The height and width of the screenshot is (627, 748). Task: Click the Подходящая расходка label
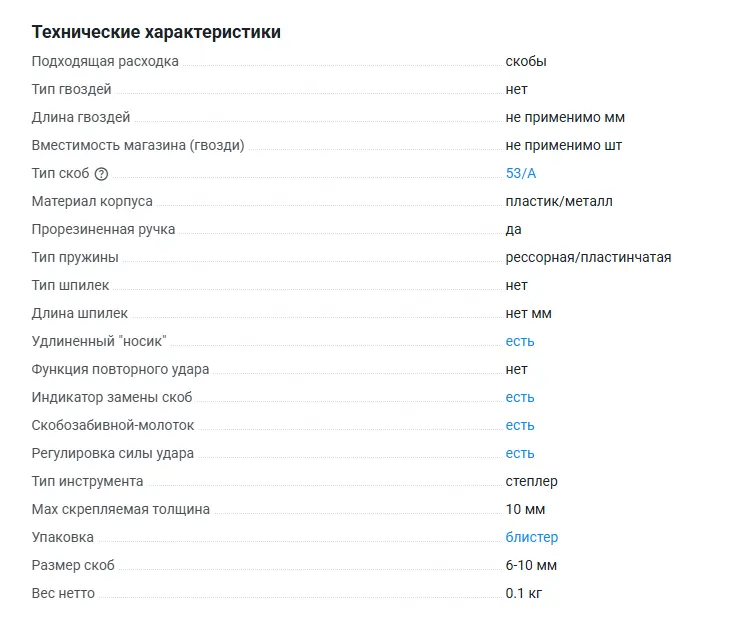[x=105, y=61]
